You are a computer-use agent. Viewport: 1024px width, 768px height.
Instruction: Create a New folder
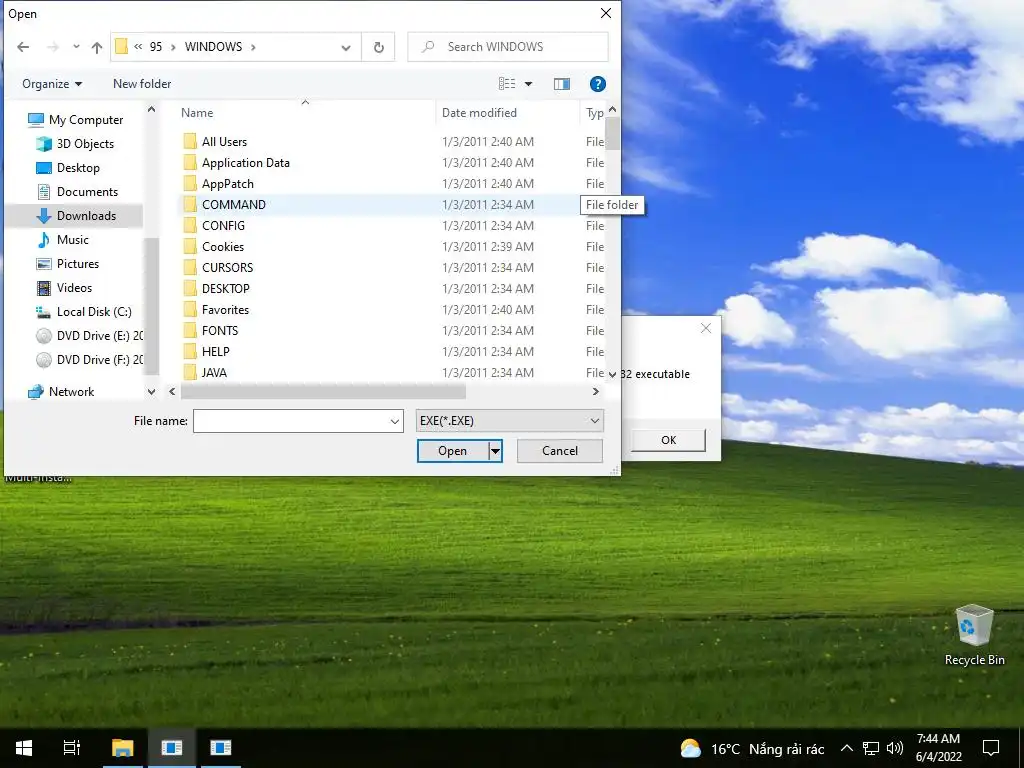[x=142, y=84]
